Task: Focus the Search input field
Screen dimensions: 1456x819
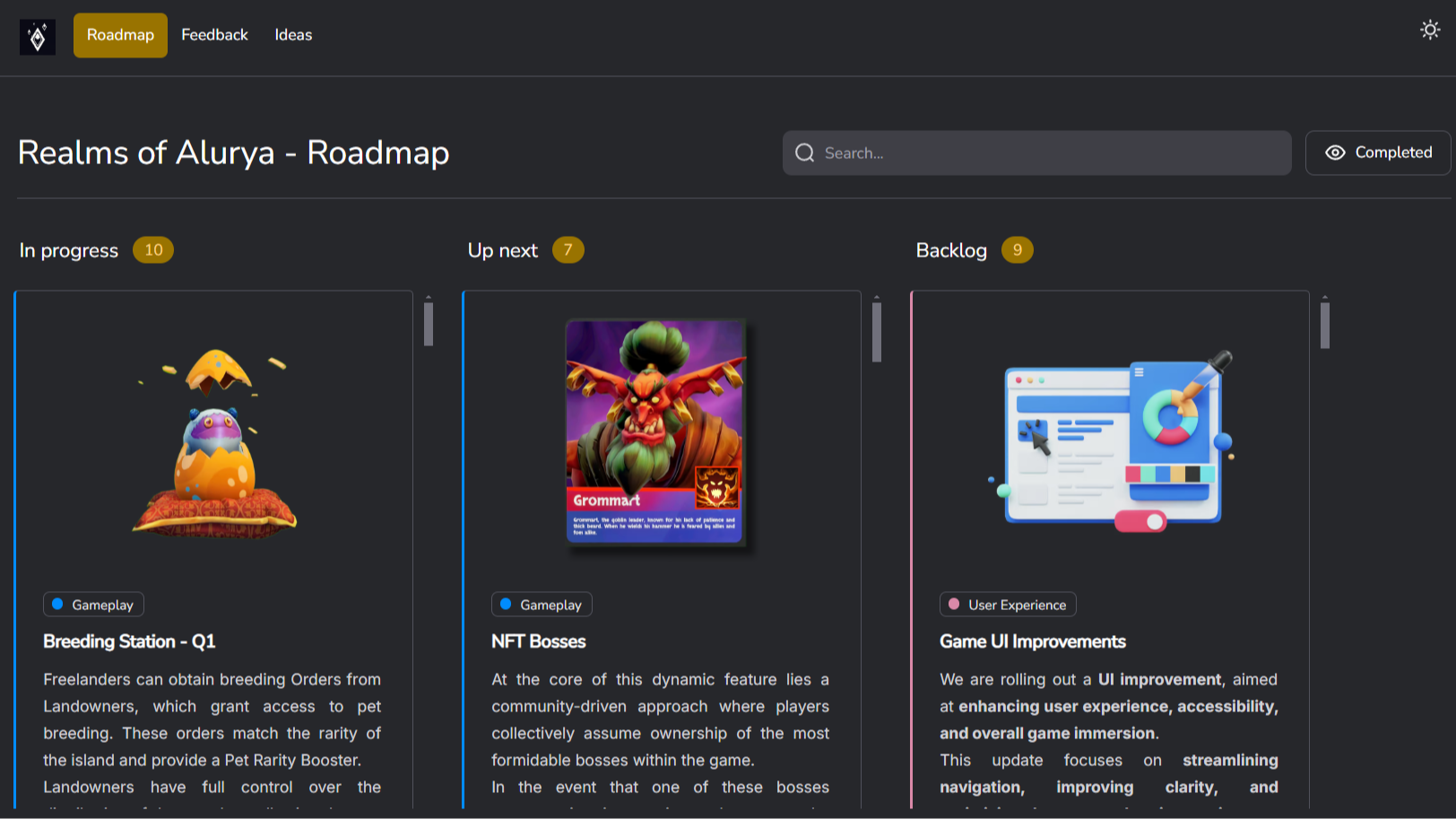Action: [x=1037, y=153]
